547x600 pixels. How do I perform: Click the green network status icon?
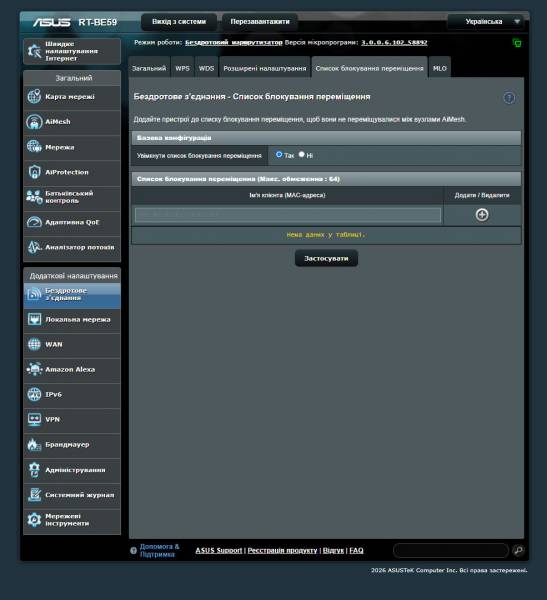click(517, 43)
